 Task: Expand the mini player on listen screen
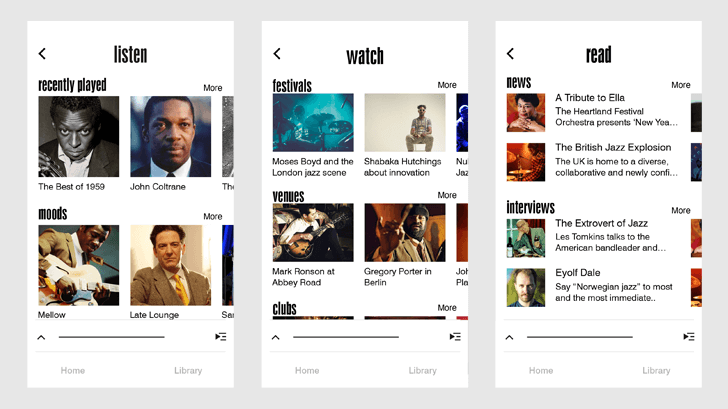41,337
